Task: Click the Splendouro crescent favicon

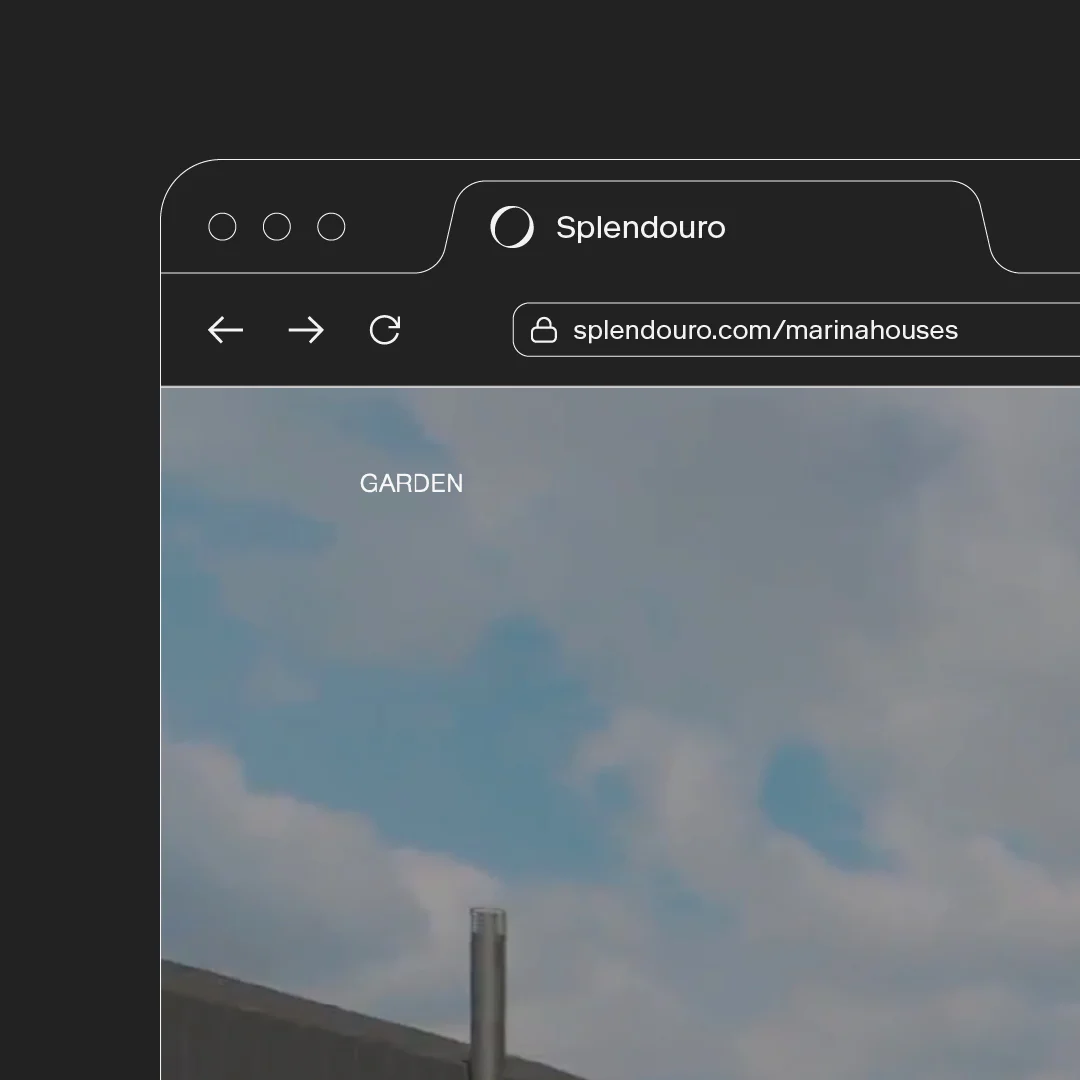Action: [512, 227]
